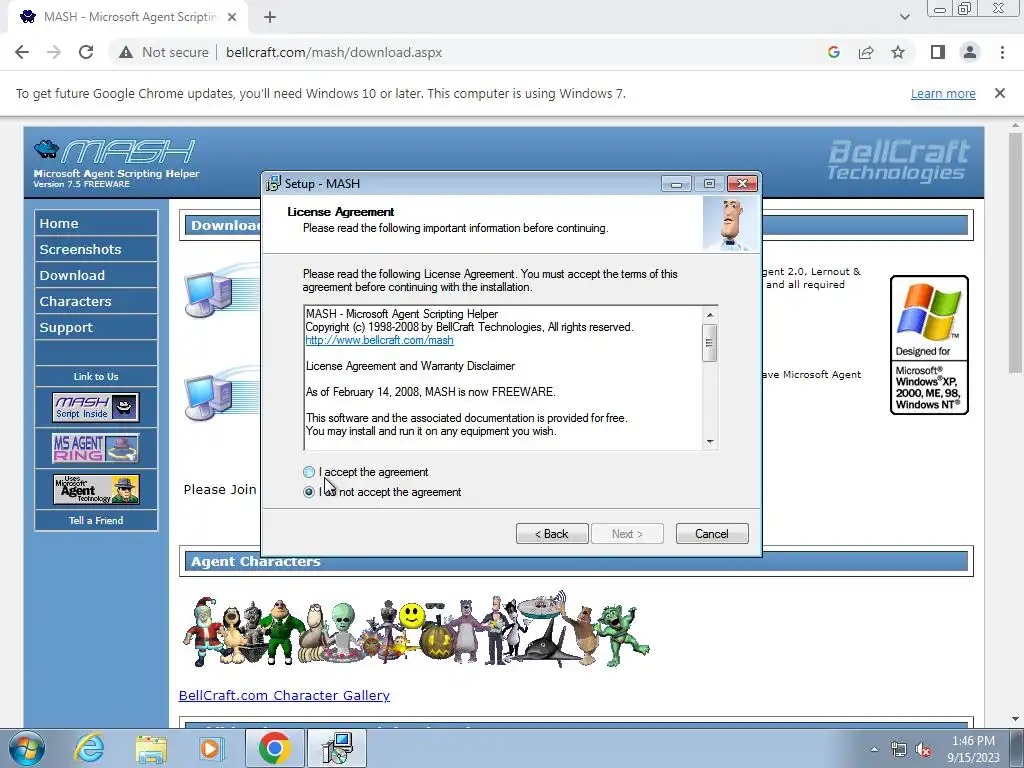Open the Home page in sidebar
Image resolution: width=1024 pixels, height=768 pixels.
[96, 223]
